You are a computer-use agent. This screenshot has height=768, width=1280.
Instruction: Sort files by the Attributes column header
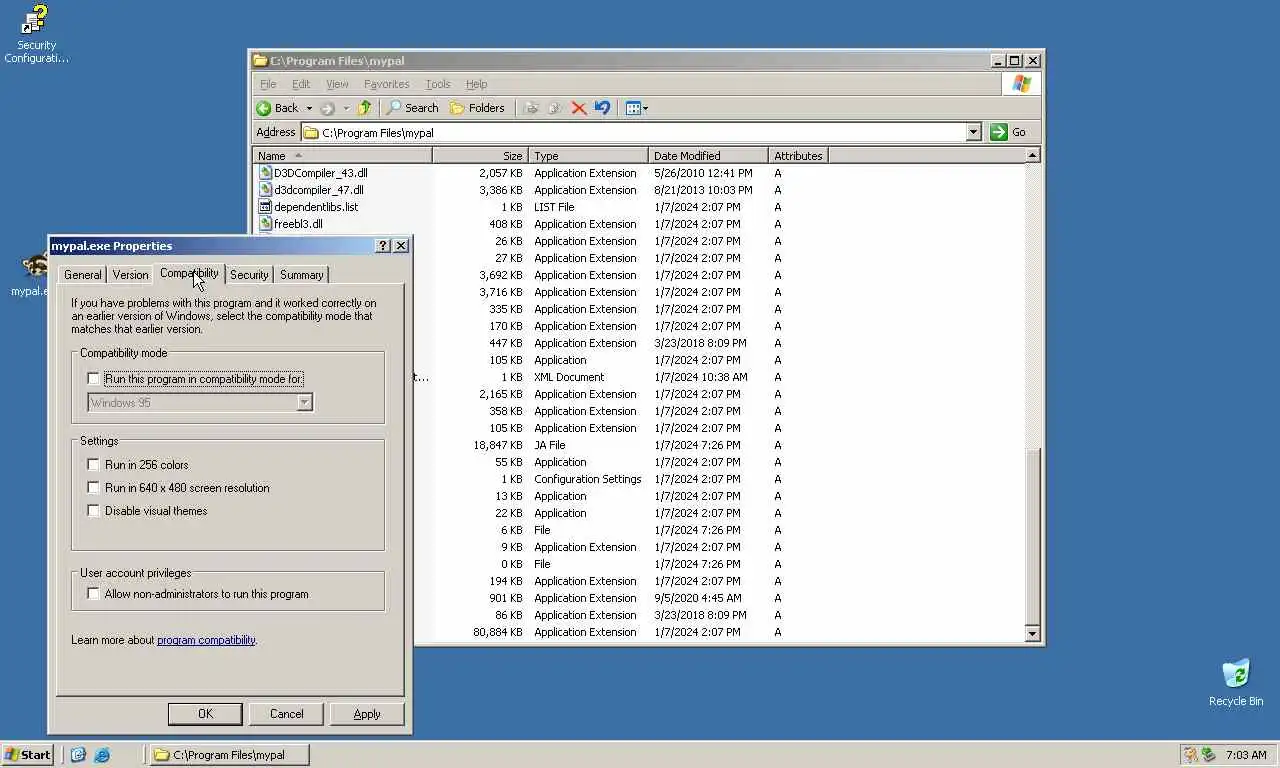(x=798, y=156)
